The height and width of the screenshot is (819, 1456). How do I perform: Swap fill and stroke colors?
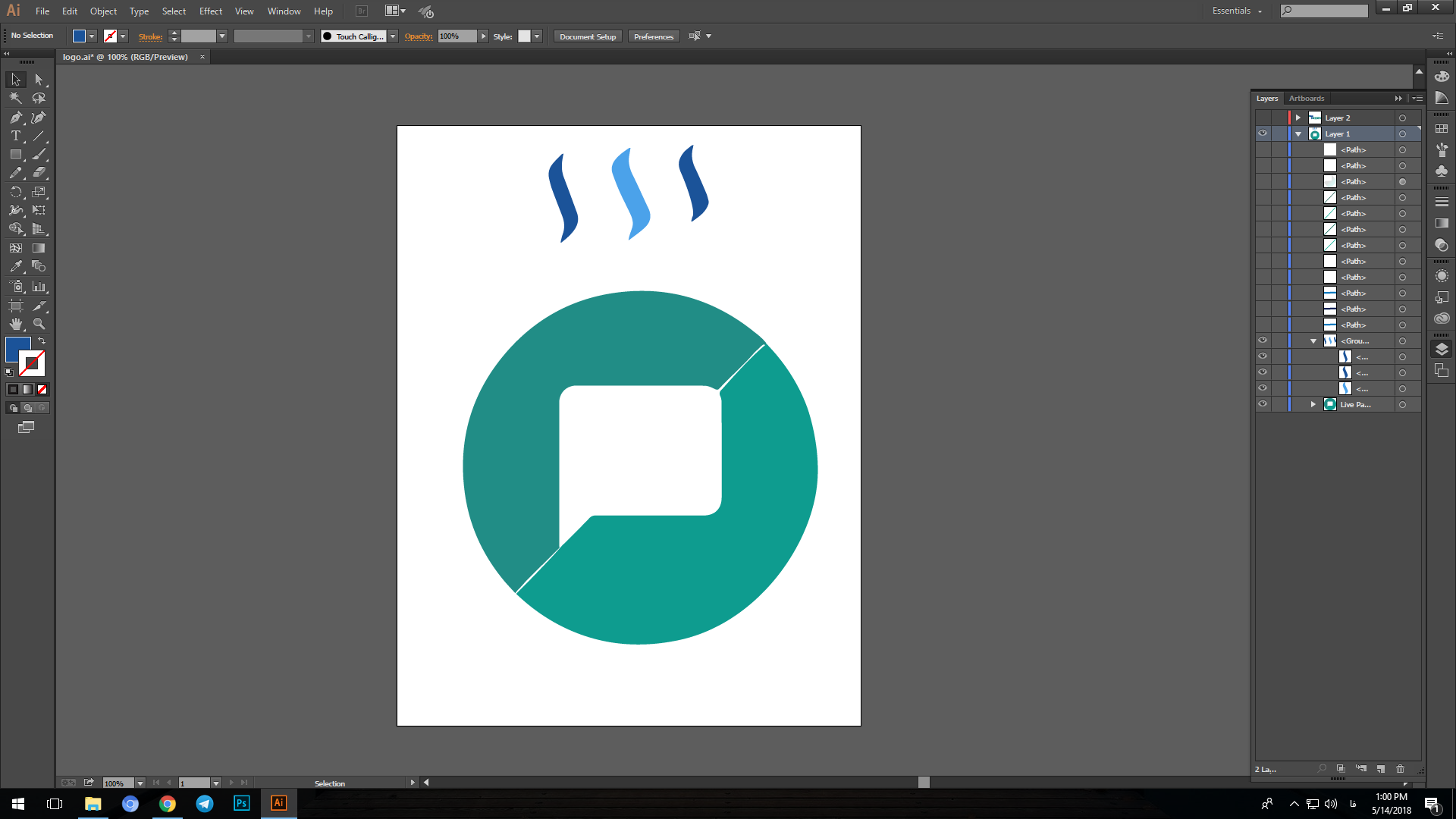pyautogui.click(x=42, y=341)
